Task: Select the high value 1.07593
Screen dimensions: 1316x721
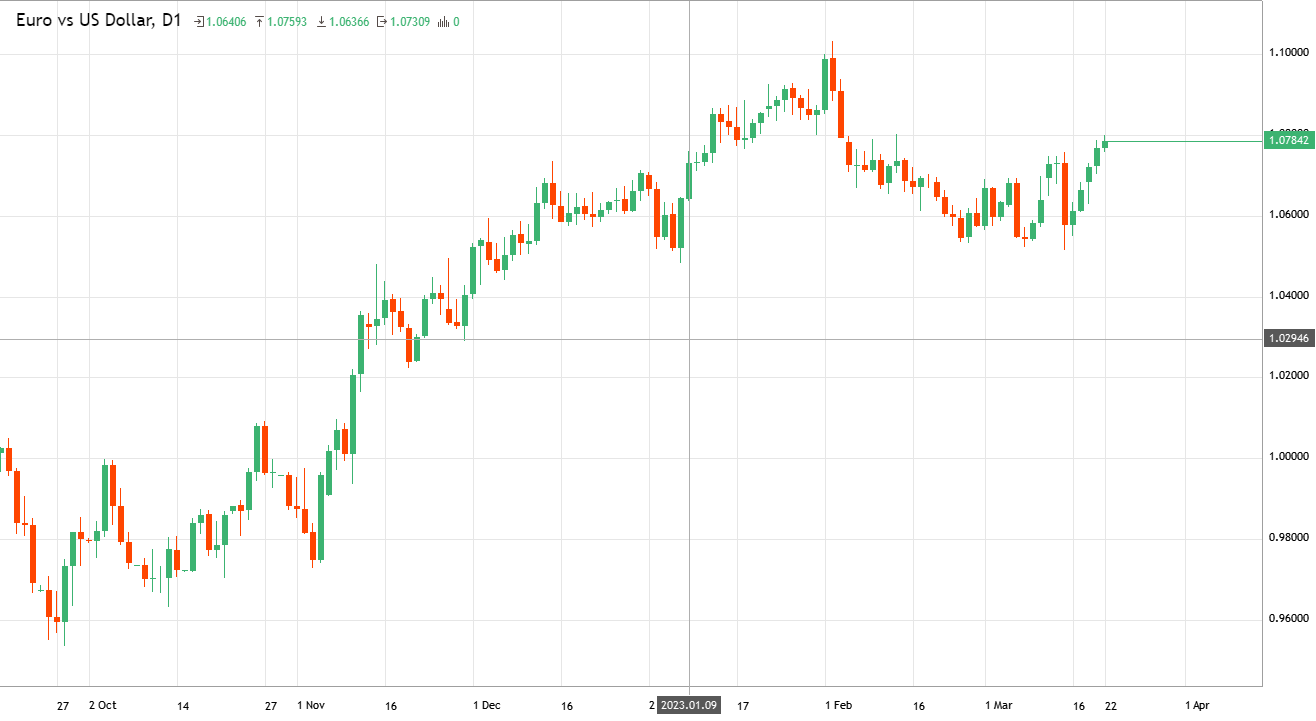Action: 287,21
